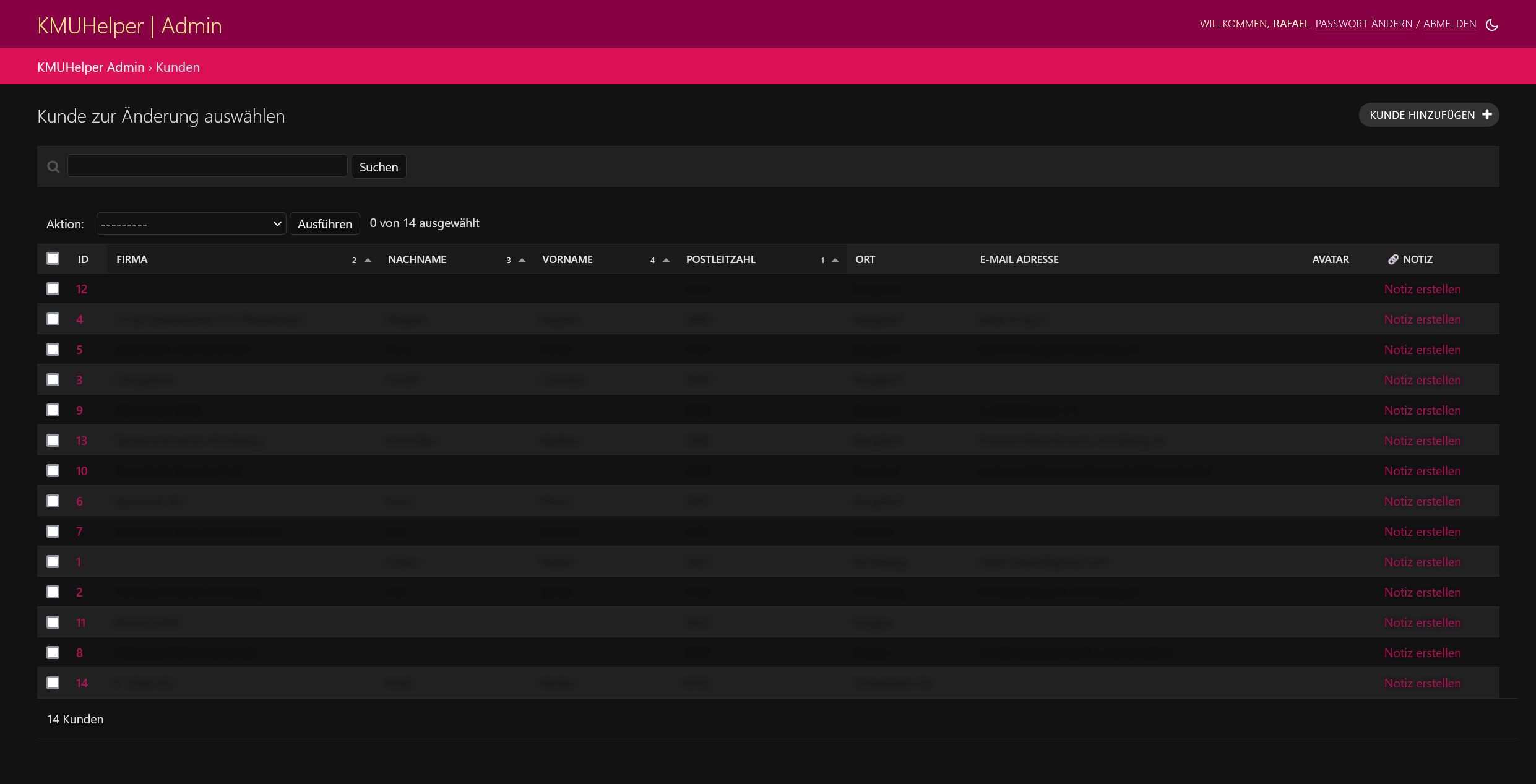Check the checkbox for customer ID 12
The height and width of the screenshot is (784, 1536).
coord(53,289)
